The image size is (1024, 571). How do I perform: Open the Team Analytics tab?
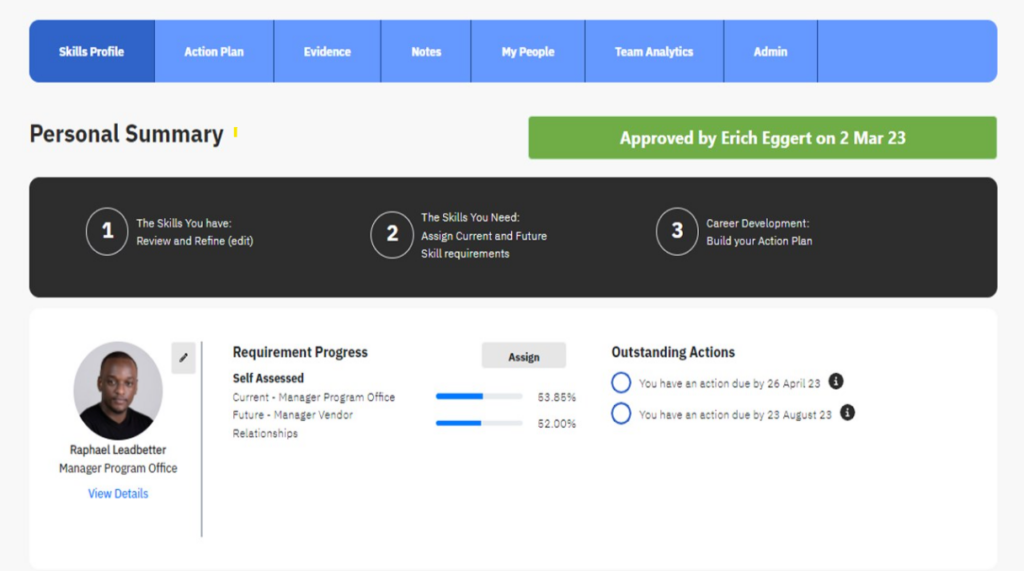point(654,51)
